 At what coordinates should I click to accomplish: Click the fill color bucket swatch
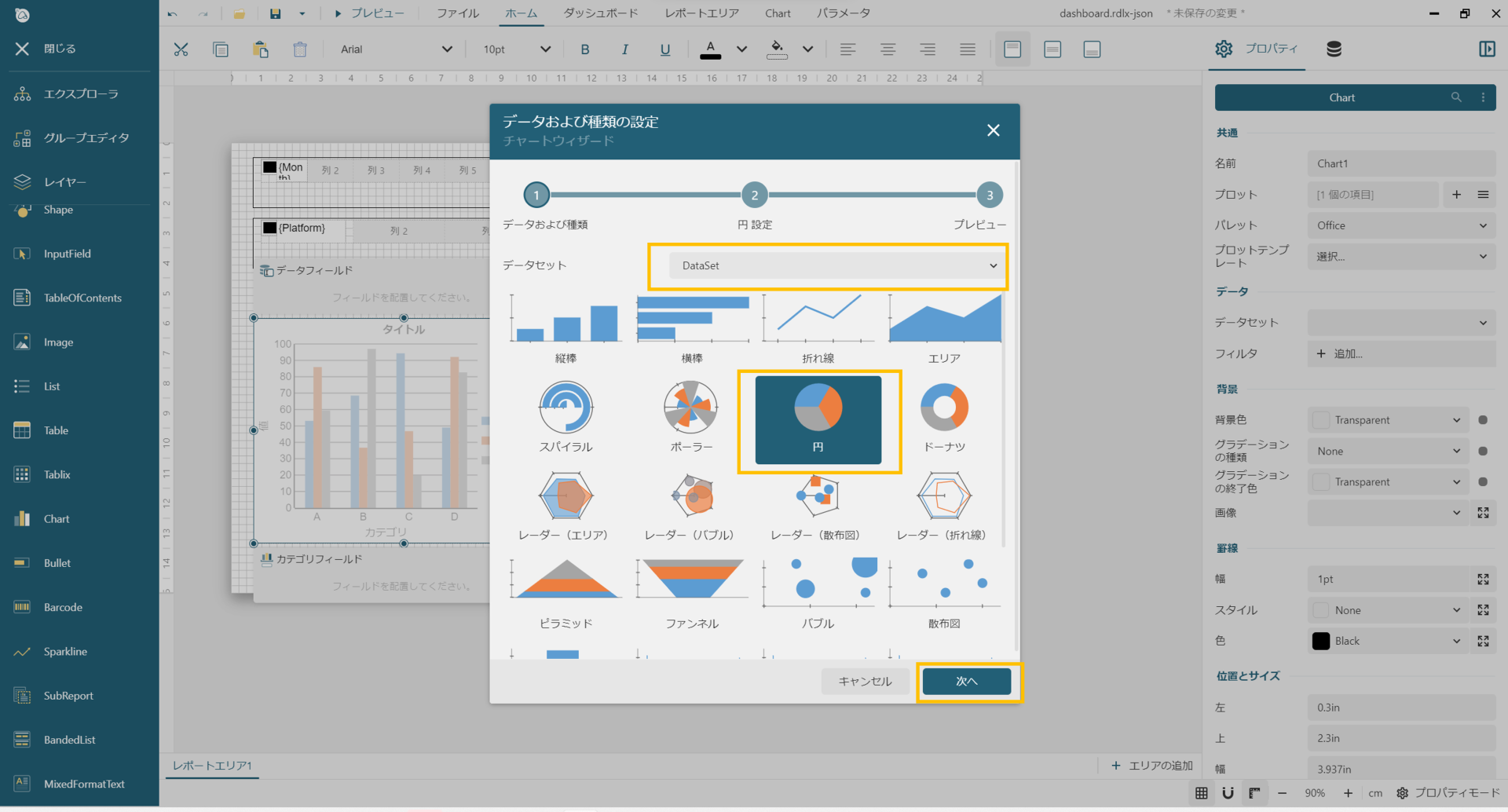pyautogui.click(x=777, y=49)
